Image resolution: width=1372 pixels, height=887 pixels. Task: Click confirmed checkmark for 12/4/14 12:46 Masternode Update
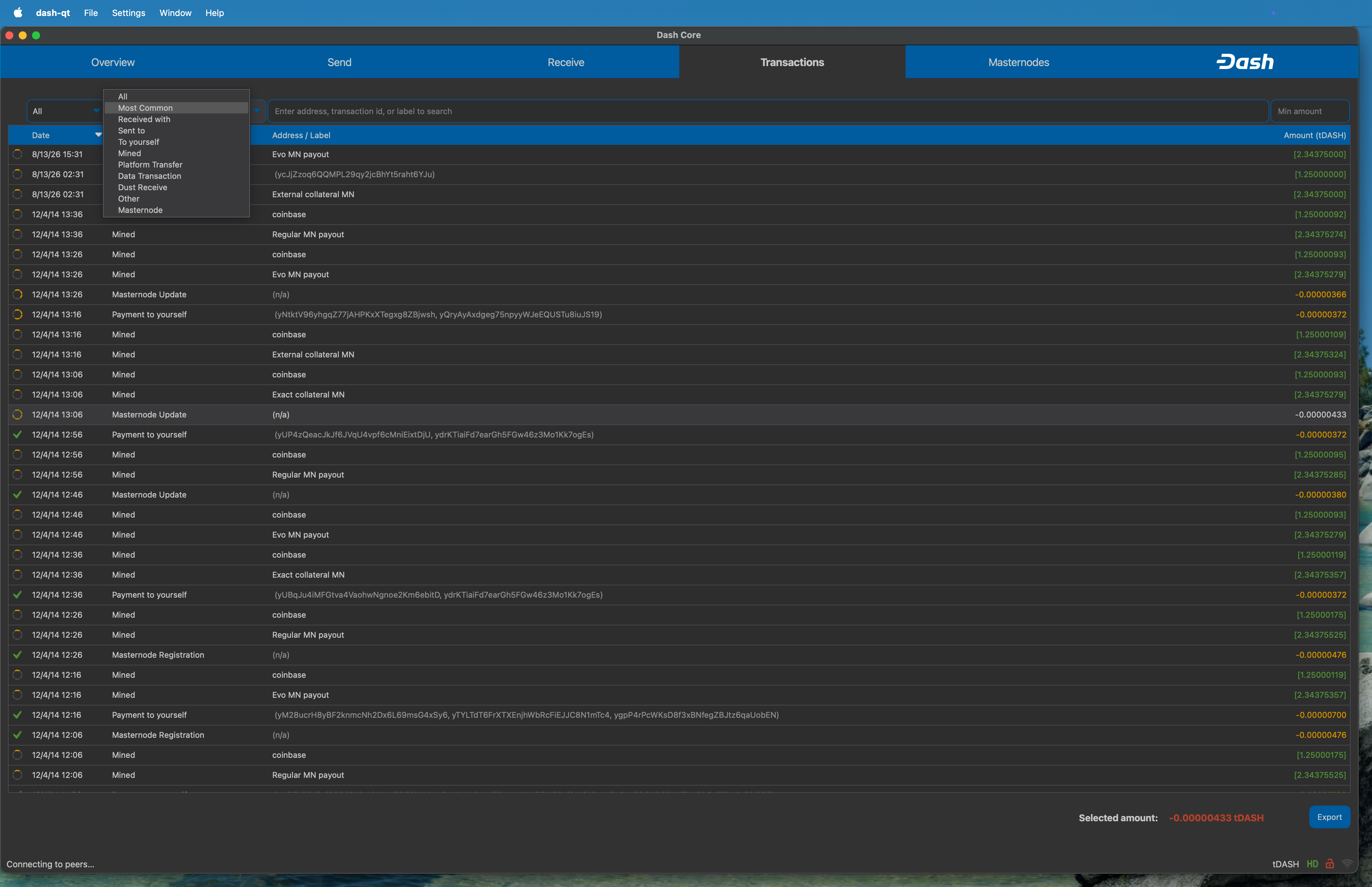[18, 495]
